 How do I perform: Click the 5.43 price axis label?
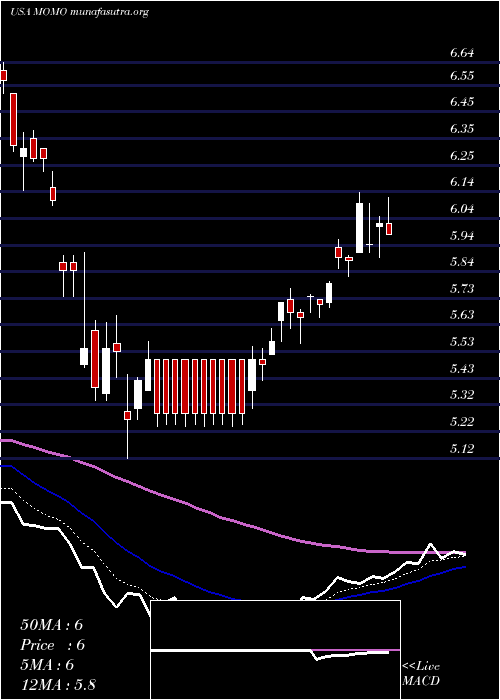[x=462, y=368]
